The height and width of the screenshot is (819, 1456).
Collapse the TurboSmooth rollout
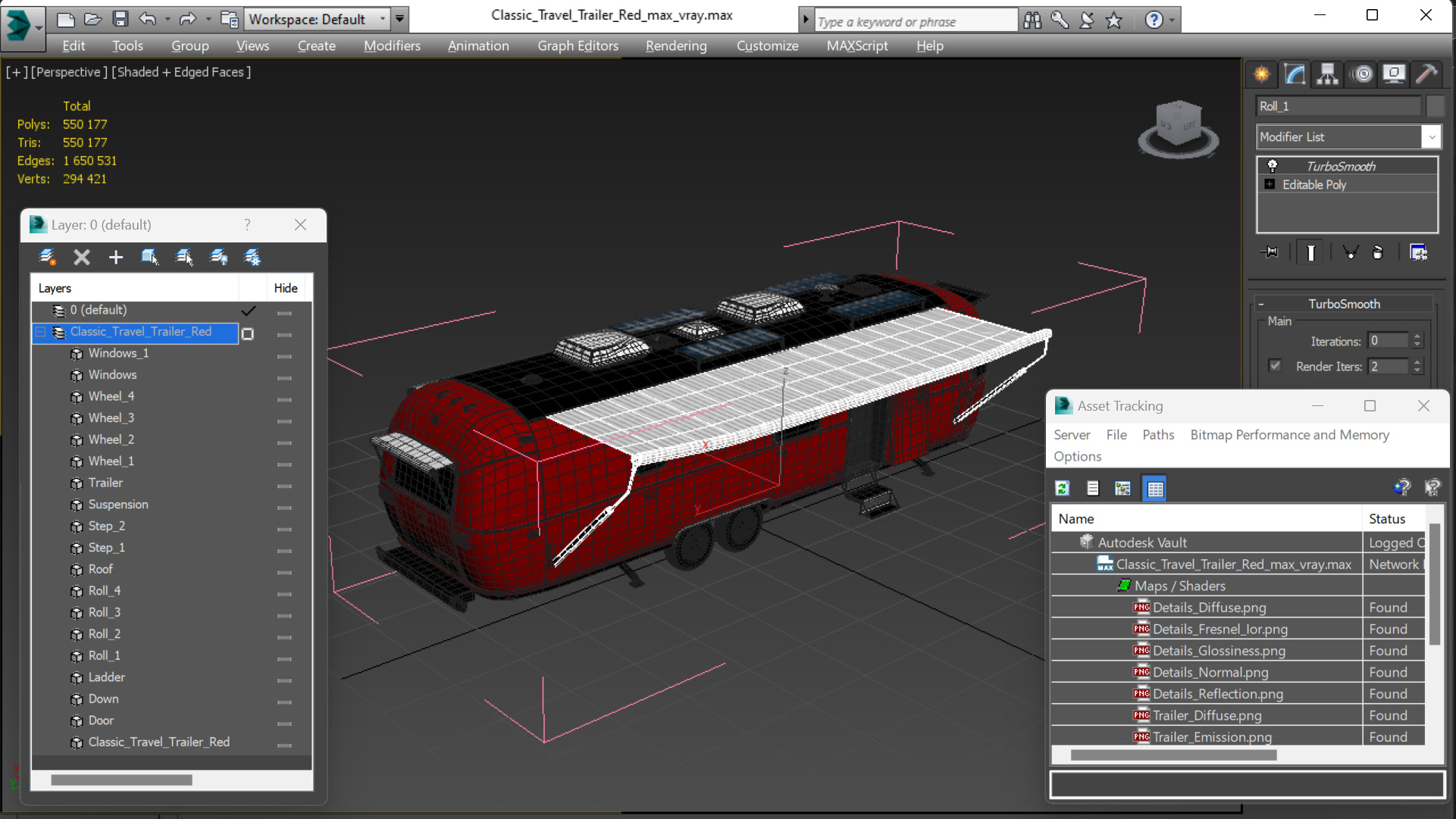tap(1261, 304)
